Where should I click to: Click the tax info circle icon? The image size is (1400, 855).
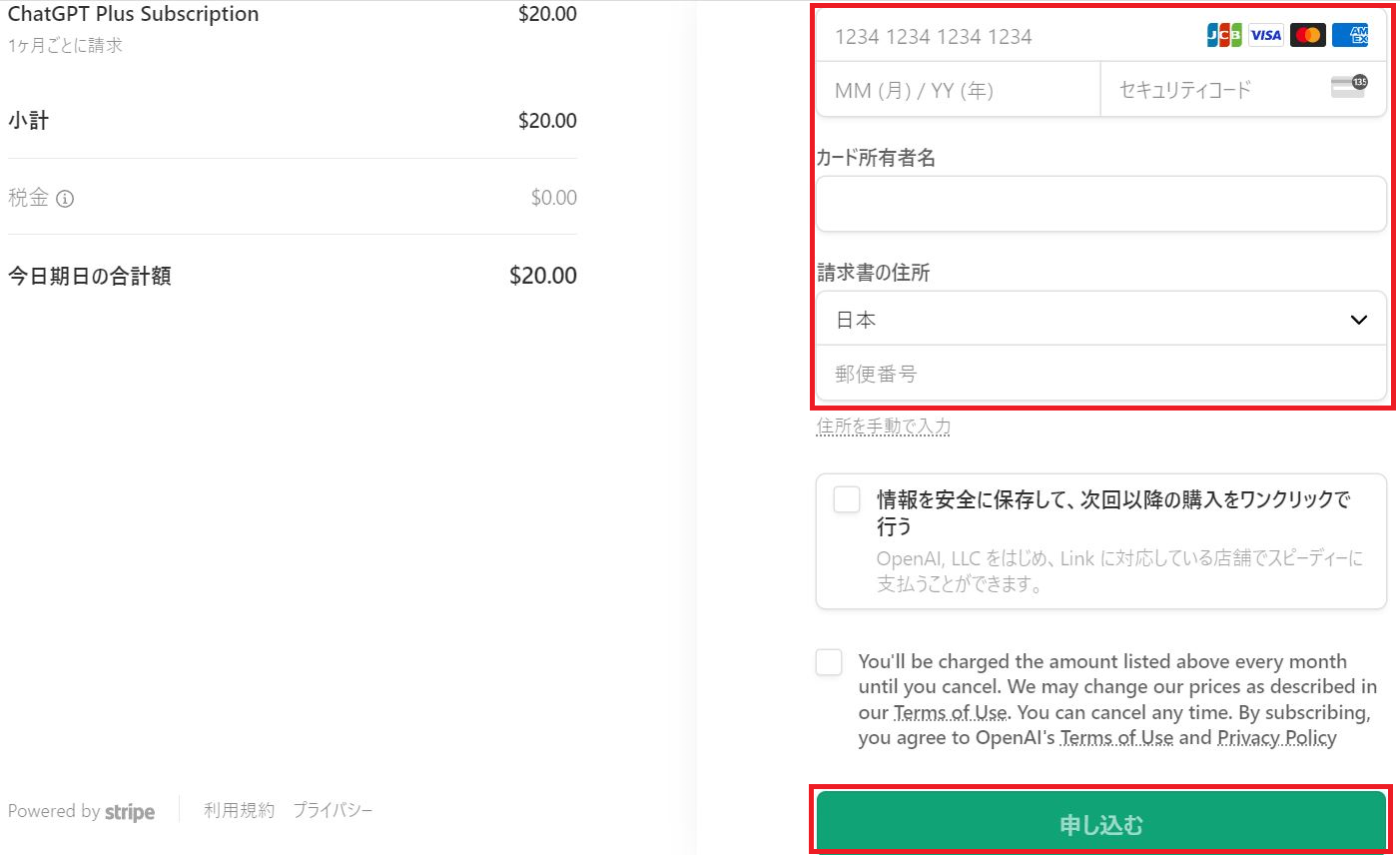(x=65, y=199)
